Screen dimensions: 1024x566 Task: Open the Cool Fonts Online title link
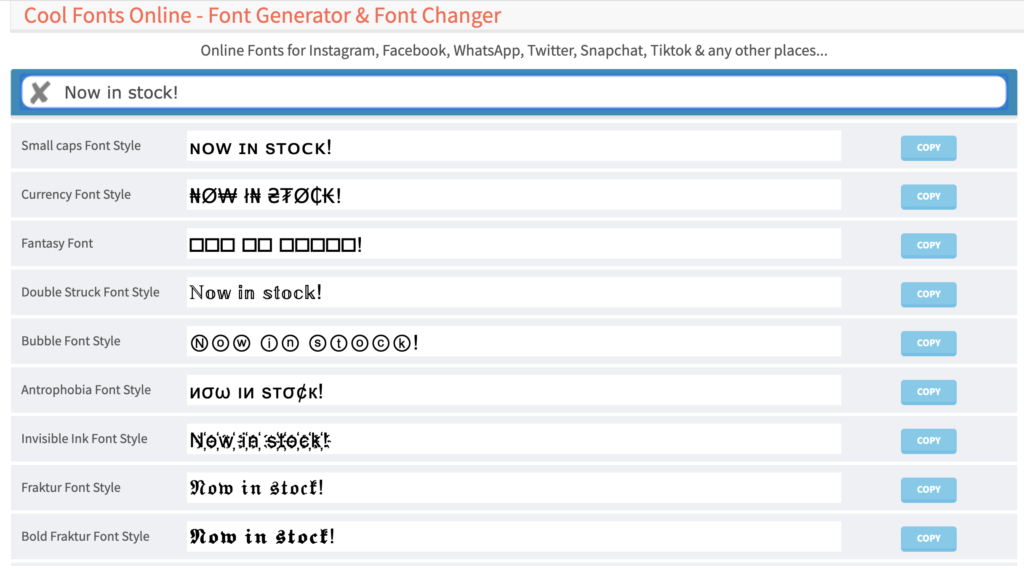coord(262,16)
